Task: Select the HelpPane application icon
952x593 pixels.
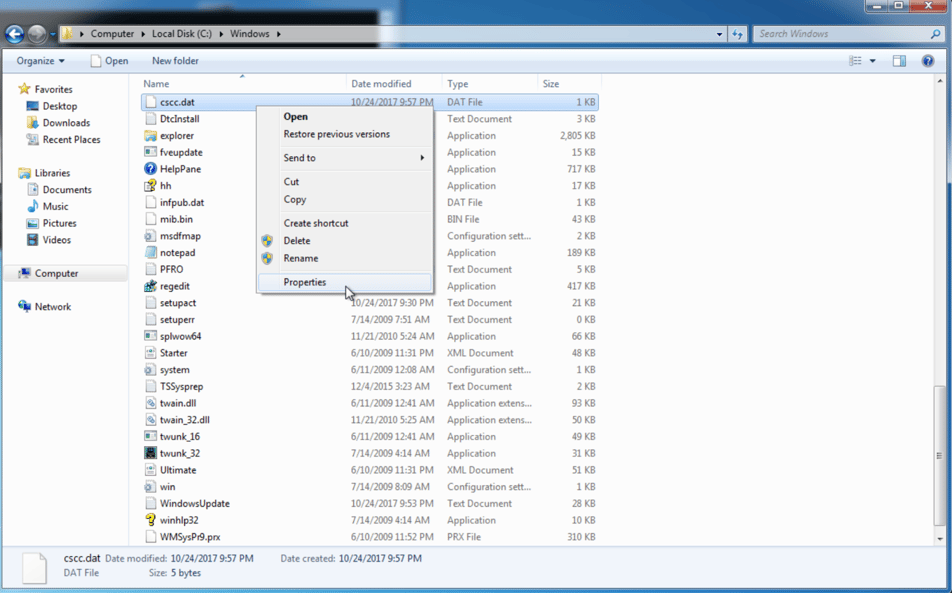Action: [x=151, y=169]
